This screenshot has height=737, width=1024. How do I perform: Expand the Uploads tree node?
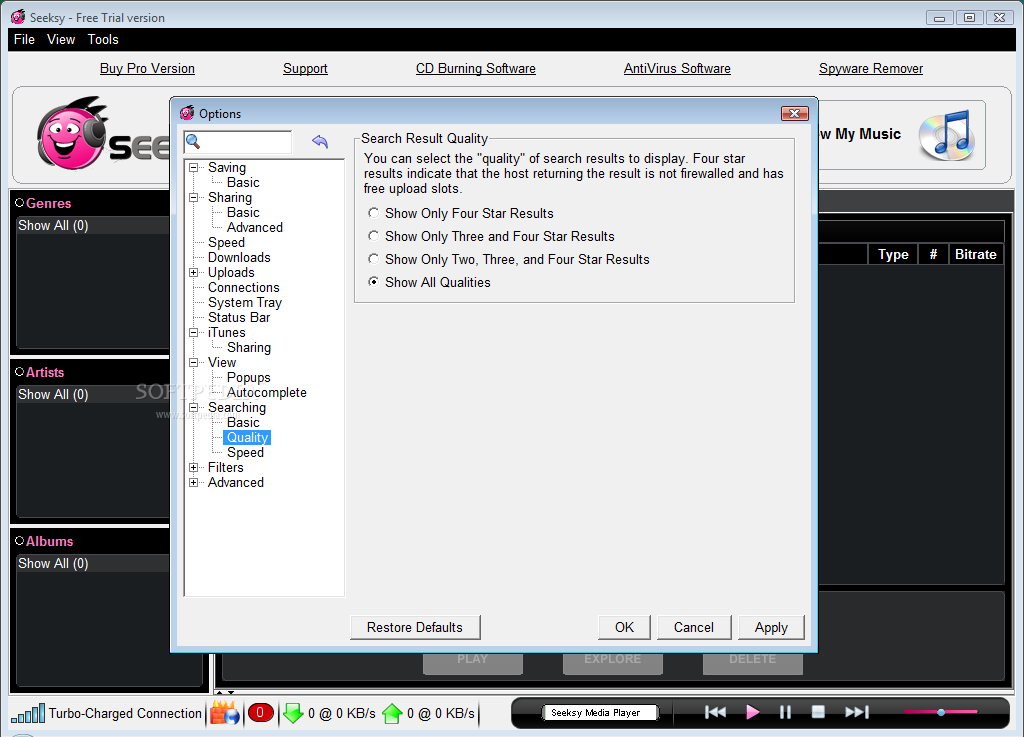coord(193,273)
